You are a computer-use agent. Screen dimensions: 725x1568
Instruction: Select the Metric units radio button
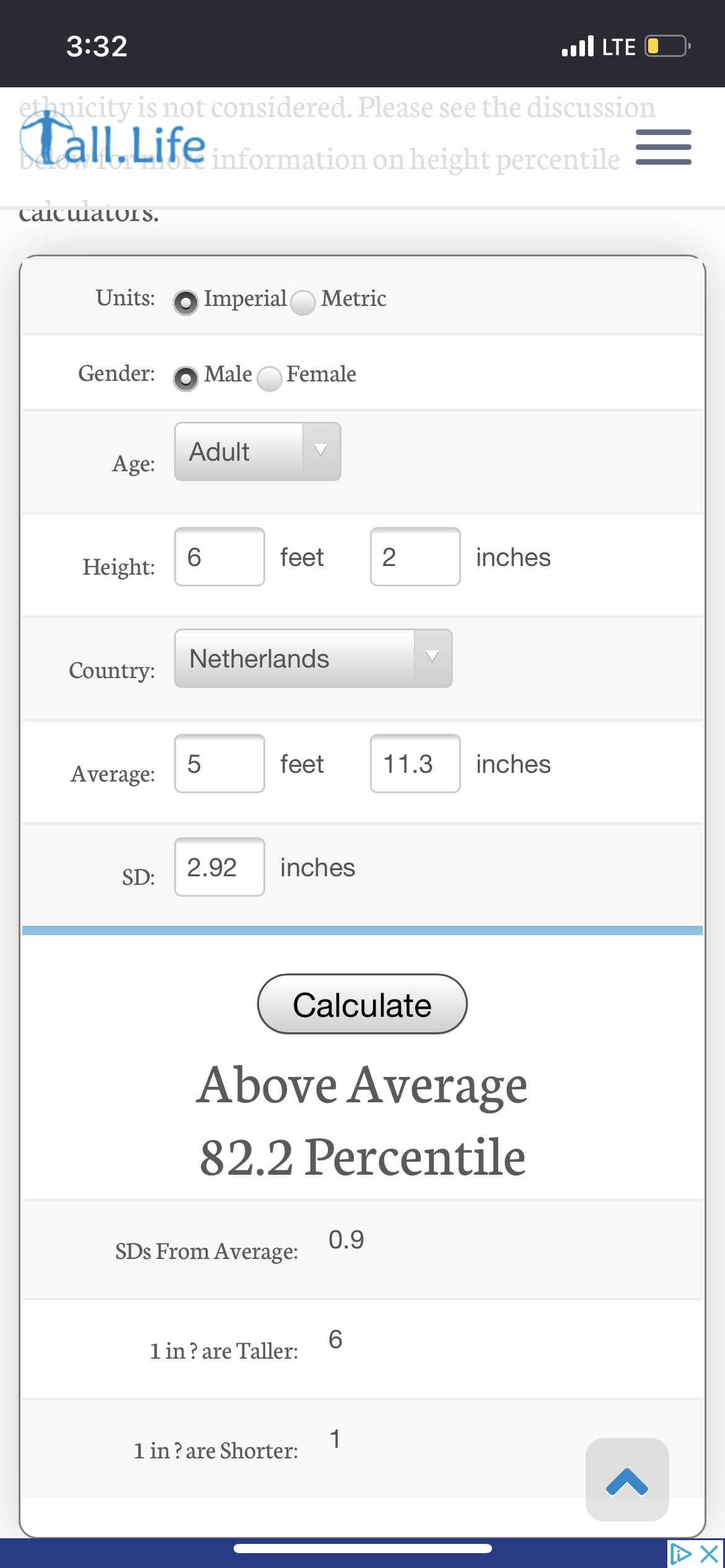pos(303,302)
